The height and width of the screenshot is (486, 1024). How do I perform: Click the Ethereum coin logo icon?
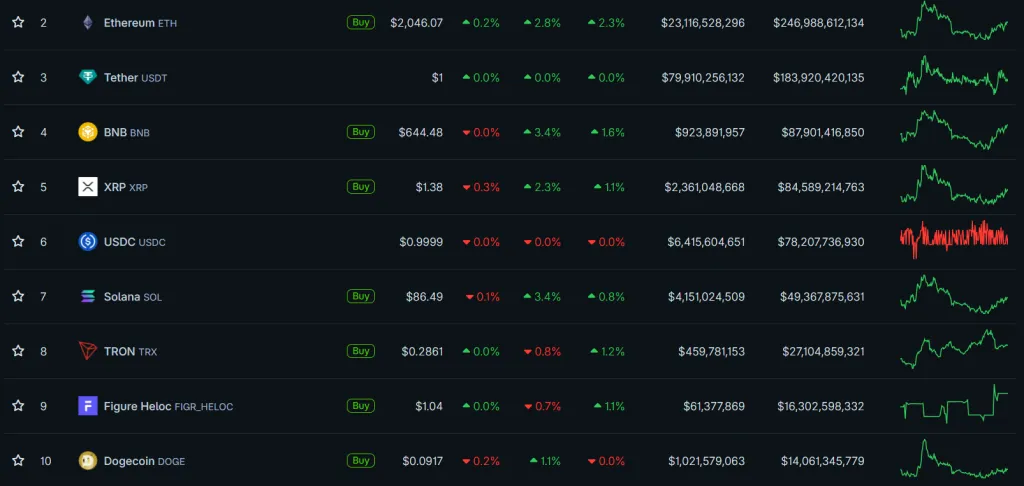pyautogui.click(x=87, y=22)
